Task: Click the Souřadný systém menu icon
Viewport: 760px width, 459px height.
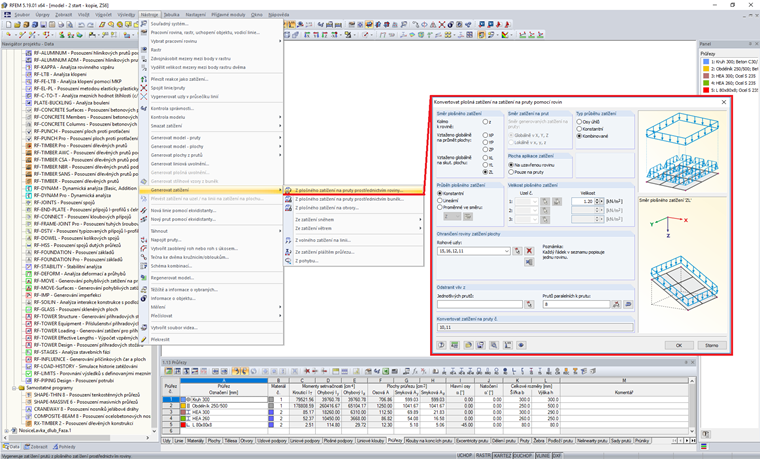Action: tap(144, 23)
